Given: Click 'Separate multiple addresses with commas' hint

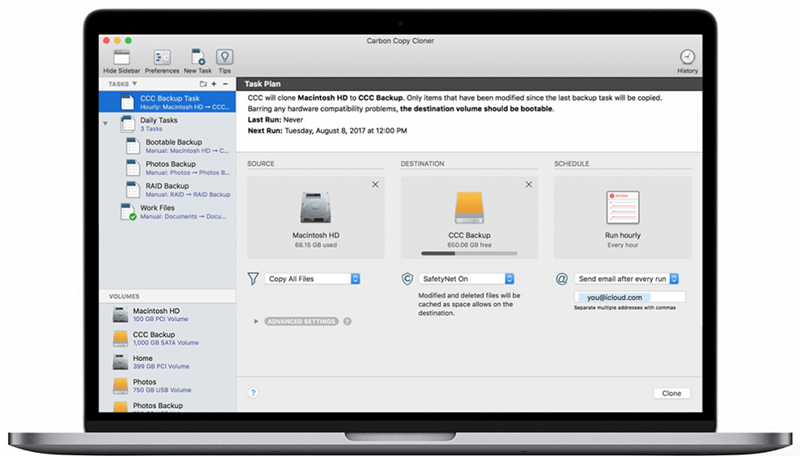Looking at the screenshot, I should point(624,308).
